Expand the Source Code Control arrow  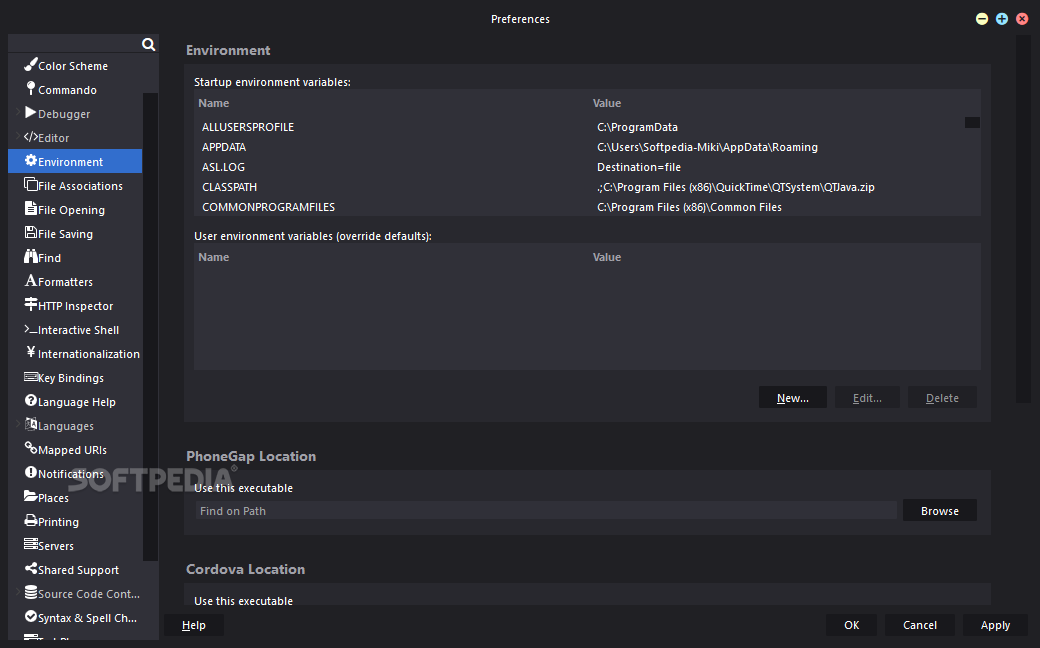tap(18, 593)
